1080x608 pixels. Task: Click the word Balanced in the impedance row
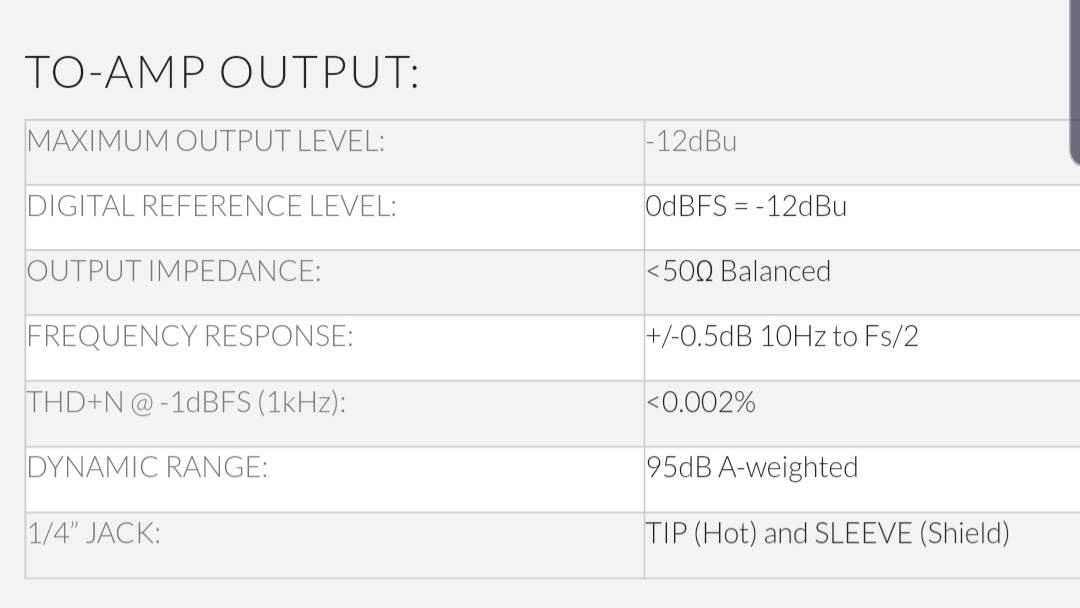pos(775,271)
